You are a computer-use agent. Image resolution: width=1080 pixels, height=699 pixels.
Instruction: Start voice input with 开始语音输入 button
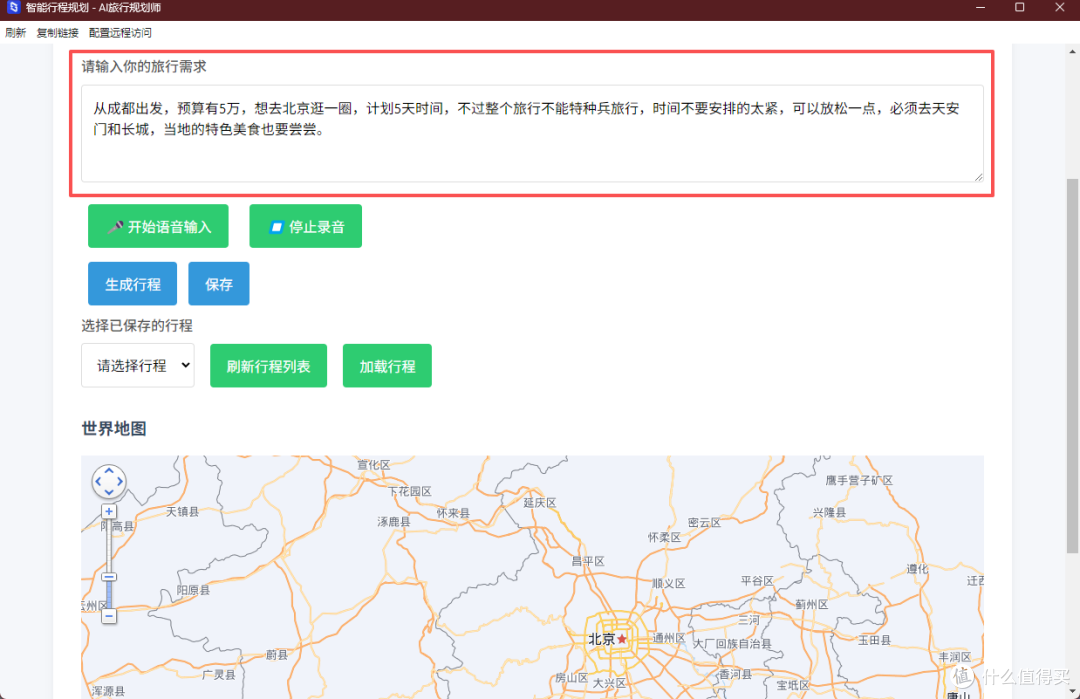pyautogui.click(x=158, y=226)
